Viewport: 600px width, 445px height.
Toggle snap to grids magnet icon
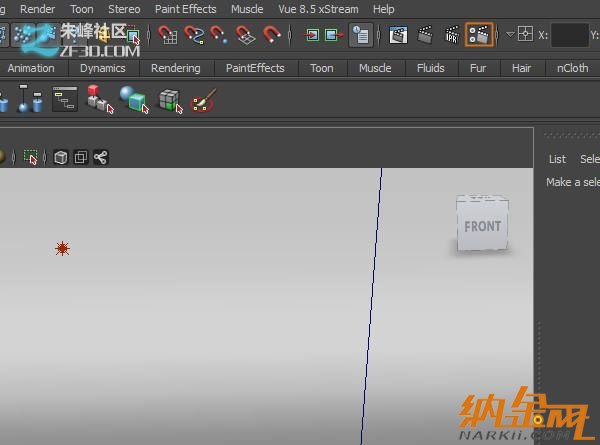click(x=168, y=35)
